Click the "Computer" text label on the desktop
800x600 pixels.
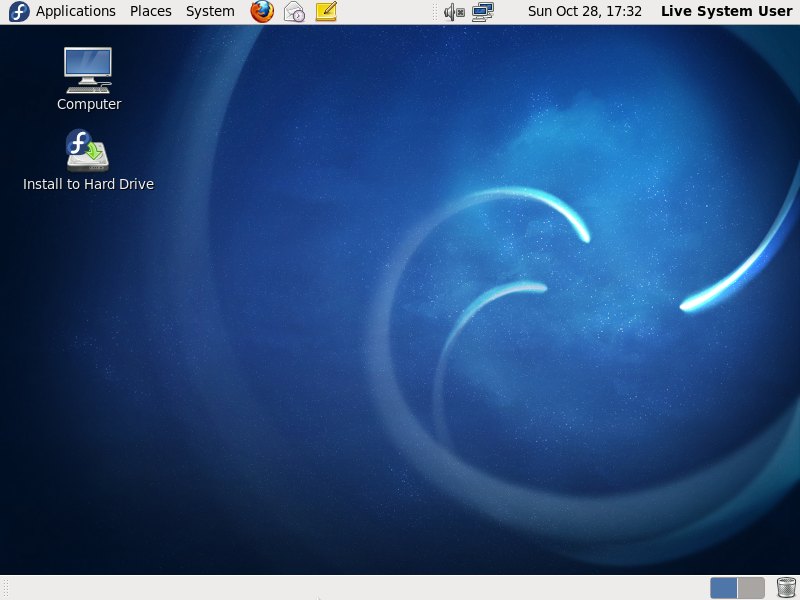pyautogui.click(x=89, y=104)
